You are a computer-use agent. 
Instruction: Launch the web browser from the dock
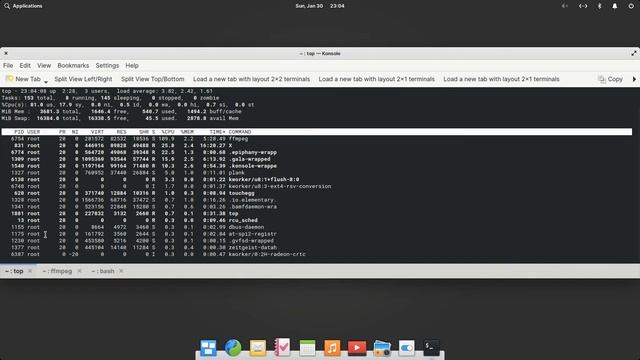233,348
